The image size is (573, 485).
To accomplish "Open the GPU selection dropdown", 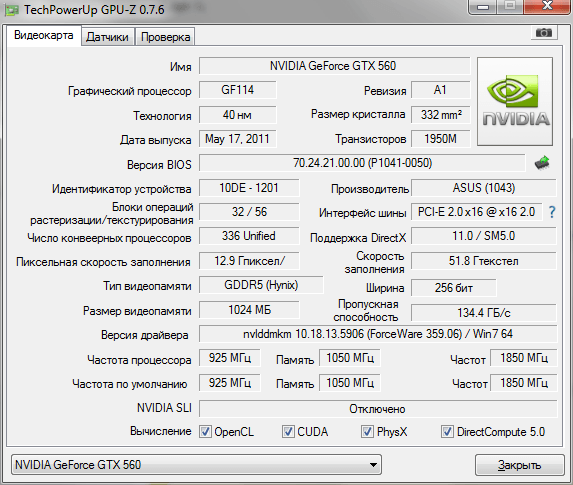I will 196,465.
